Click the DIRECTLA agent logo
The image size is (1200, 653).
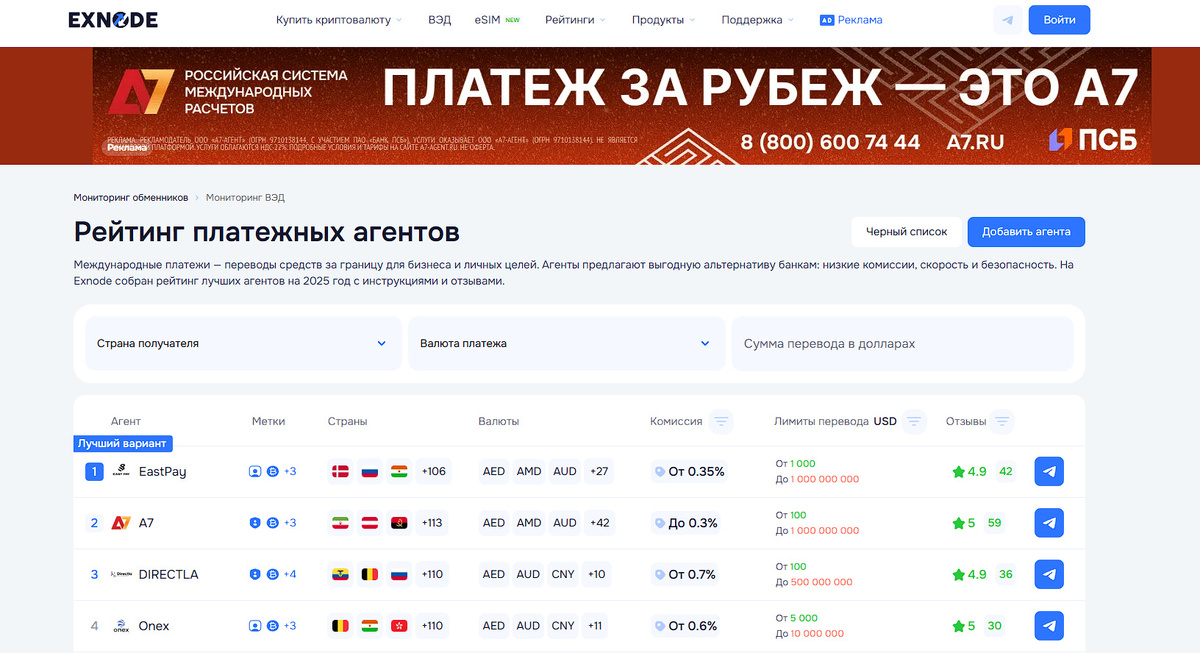[121, 574]
